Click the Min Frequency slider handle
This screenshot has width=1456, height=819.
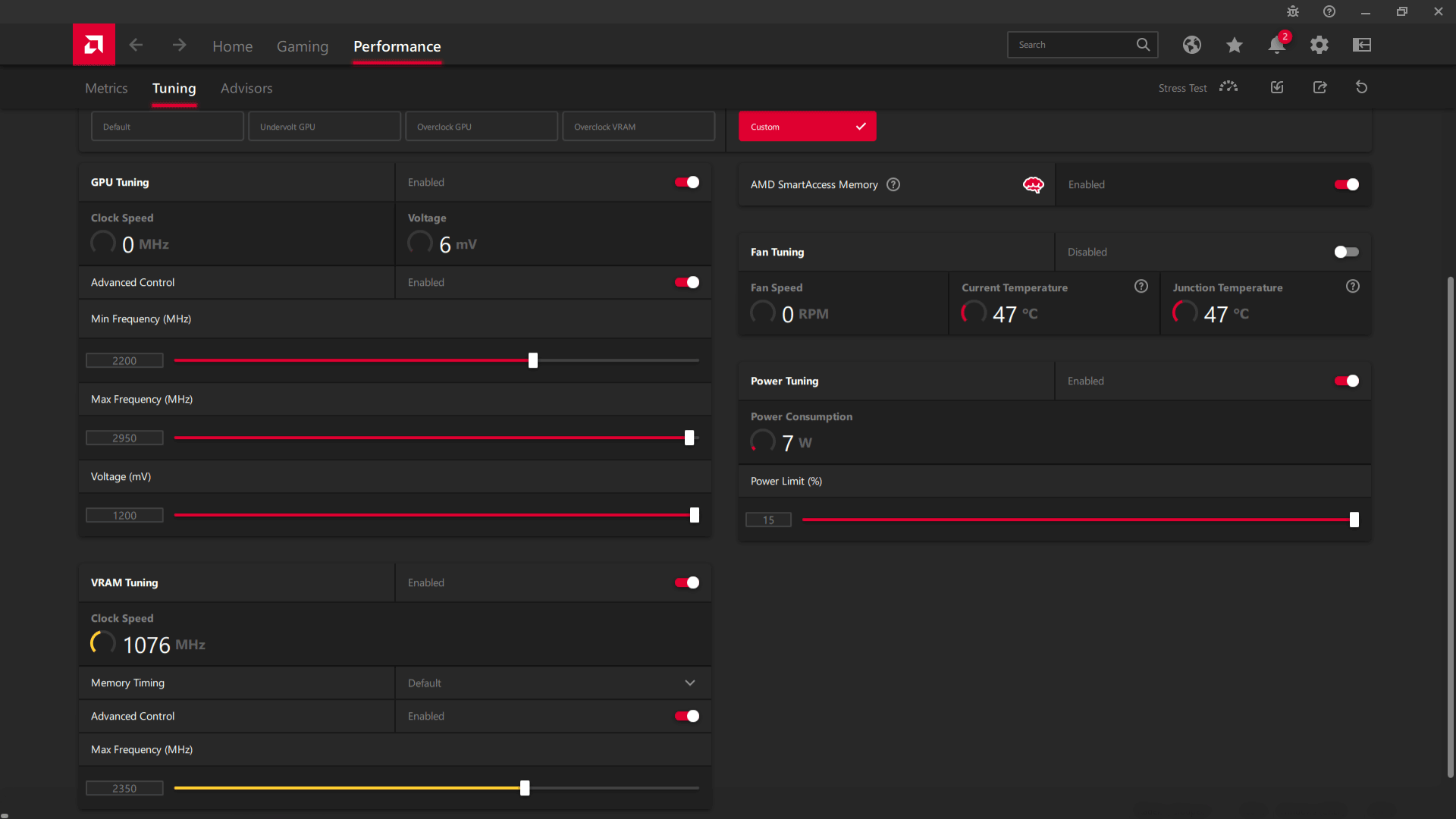pyautogui.click(x=533, y=360)
